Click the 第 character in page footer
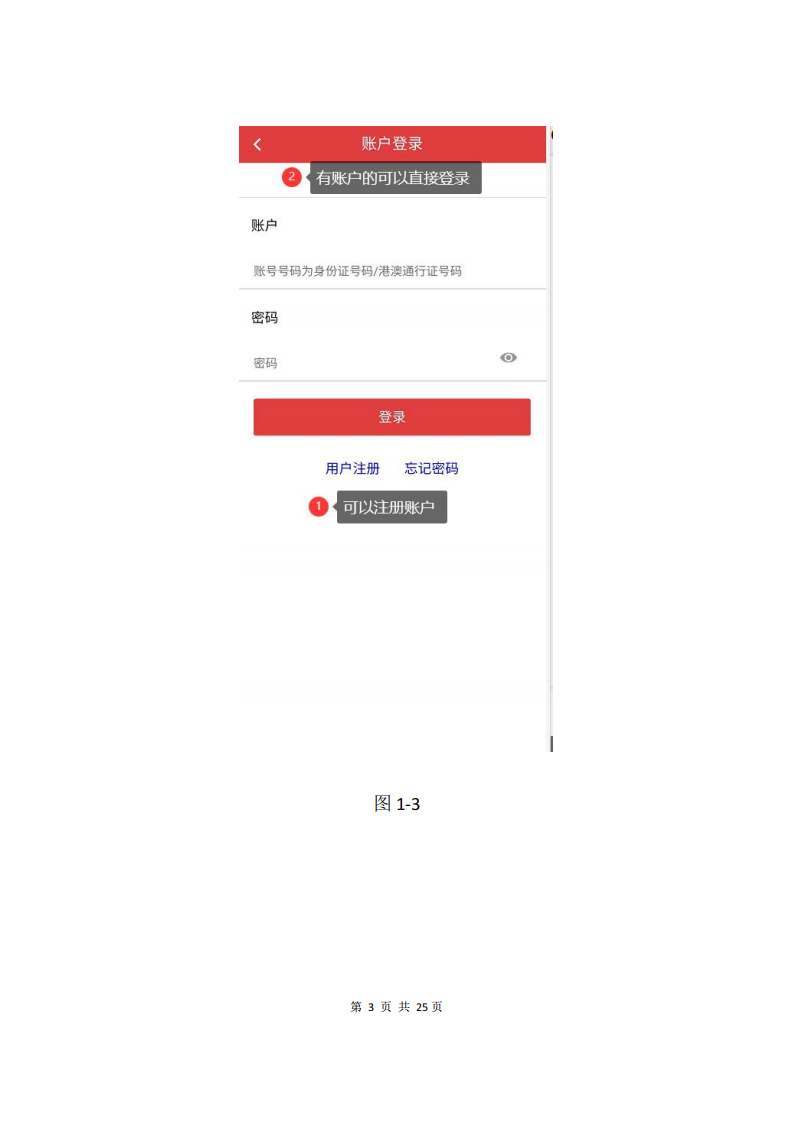The height and width of the screenshot is (1123, 794). coord(356,1007)
